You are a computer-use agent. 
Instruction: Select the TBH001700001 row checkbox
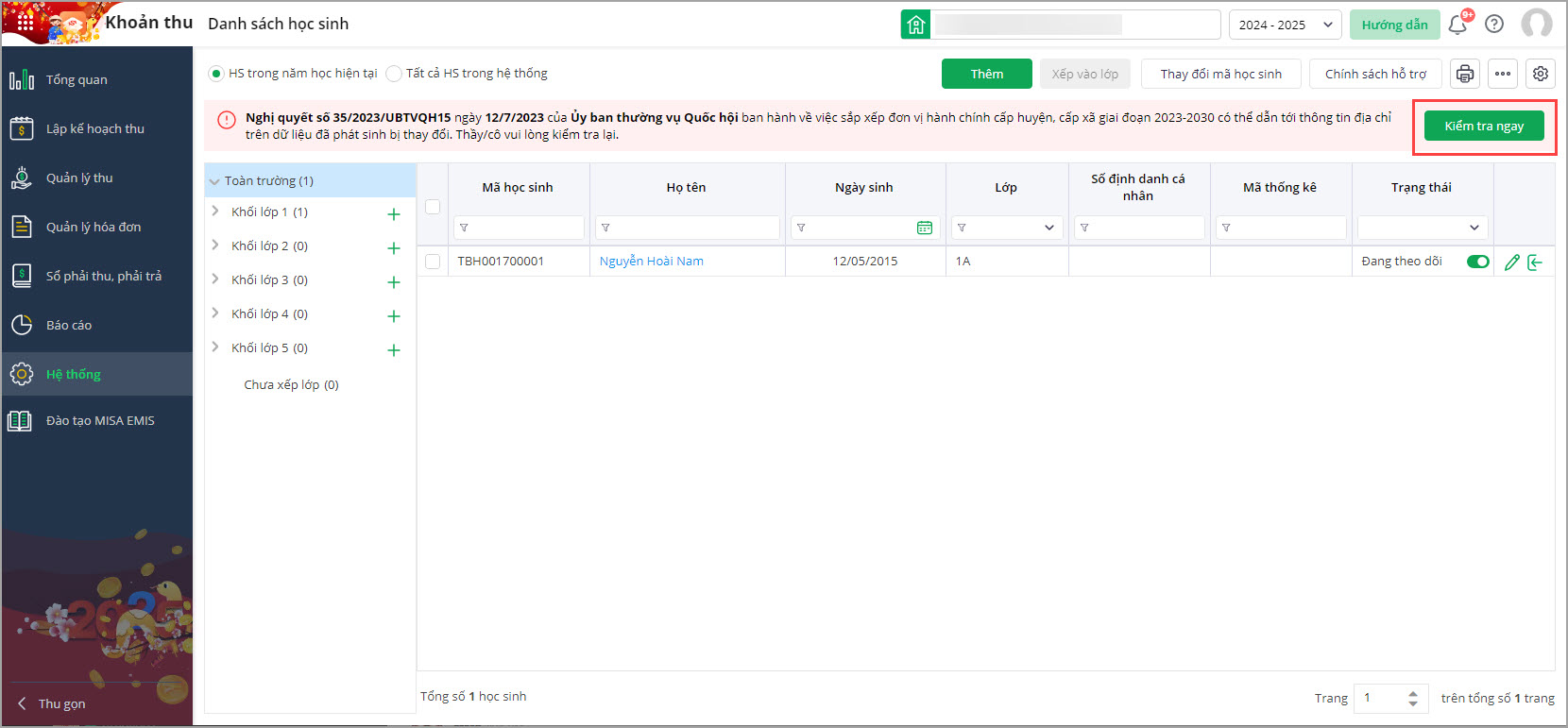tap(433, 262)
